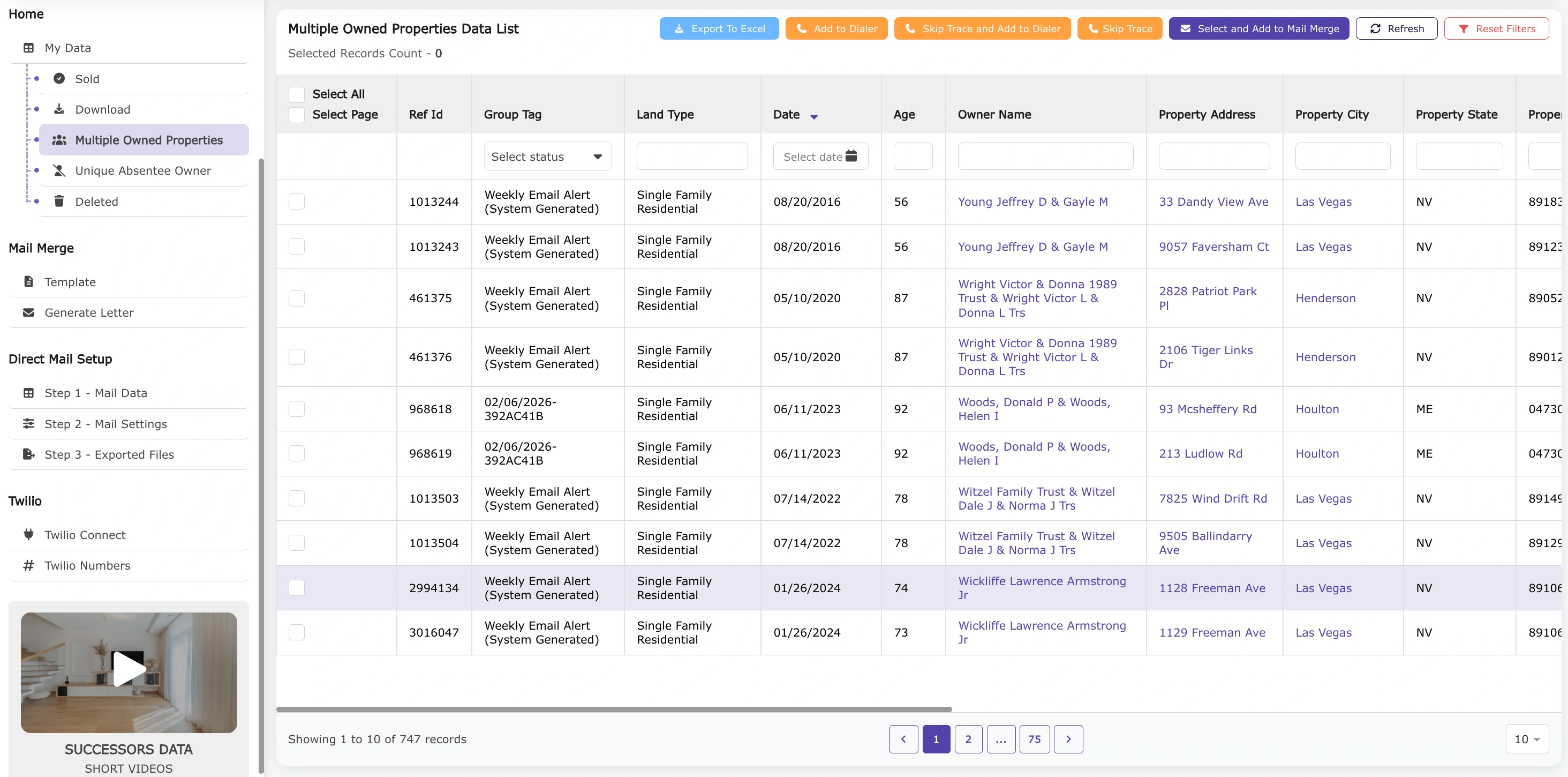
Task: Open Step 3 - Exported Files
Action: 109,454
